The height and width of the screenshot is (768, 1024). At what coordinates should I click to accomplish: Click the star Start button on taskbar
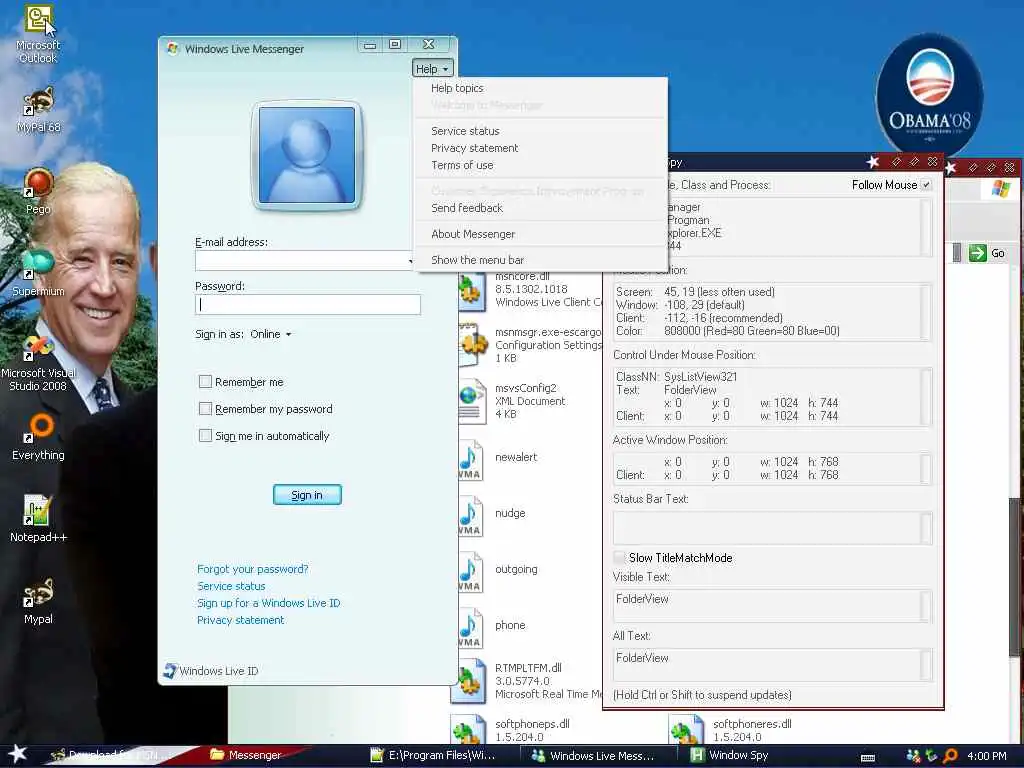(x=18, y=754)
